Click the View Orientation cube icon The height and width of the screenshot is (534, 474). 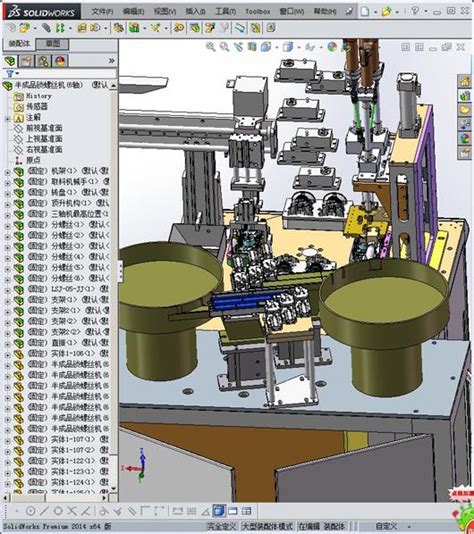(x=266, y=47)
